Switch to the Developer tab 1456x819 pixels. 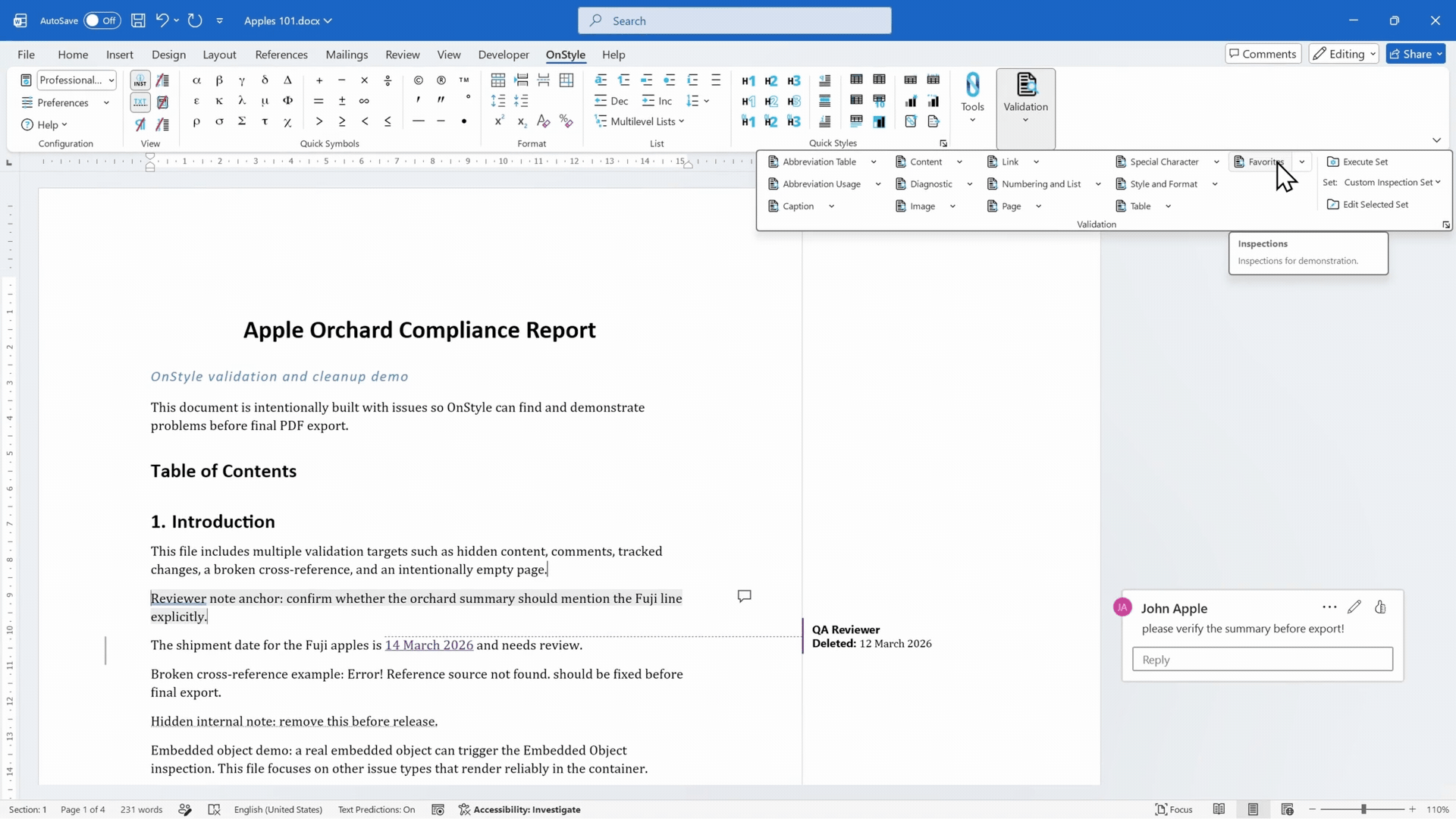[x=504, y=55]
